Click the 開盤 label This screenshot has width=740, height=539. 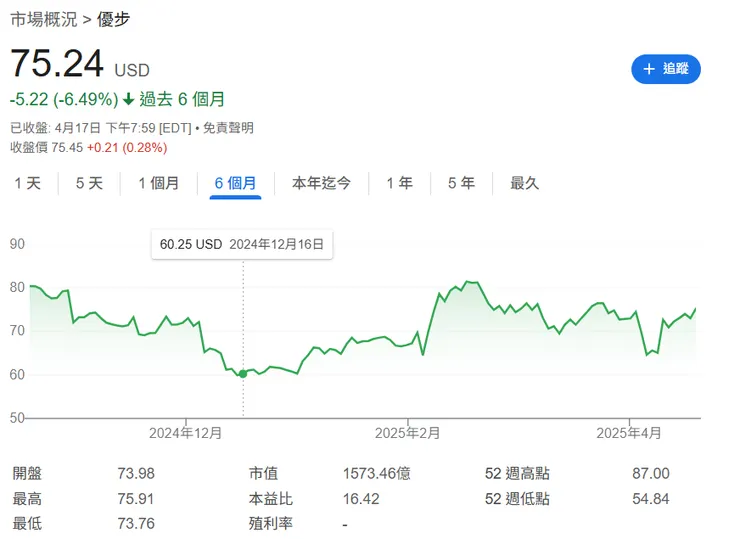[27, 473]
